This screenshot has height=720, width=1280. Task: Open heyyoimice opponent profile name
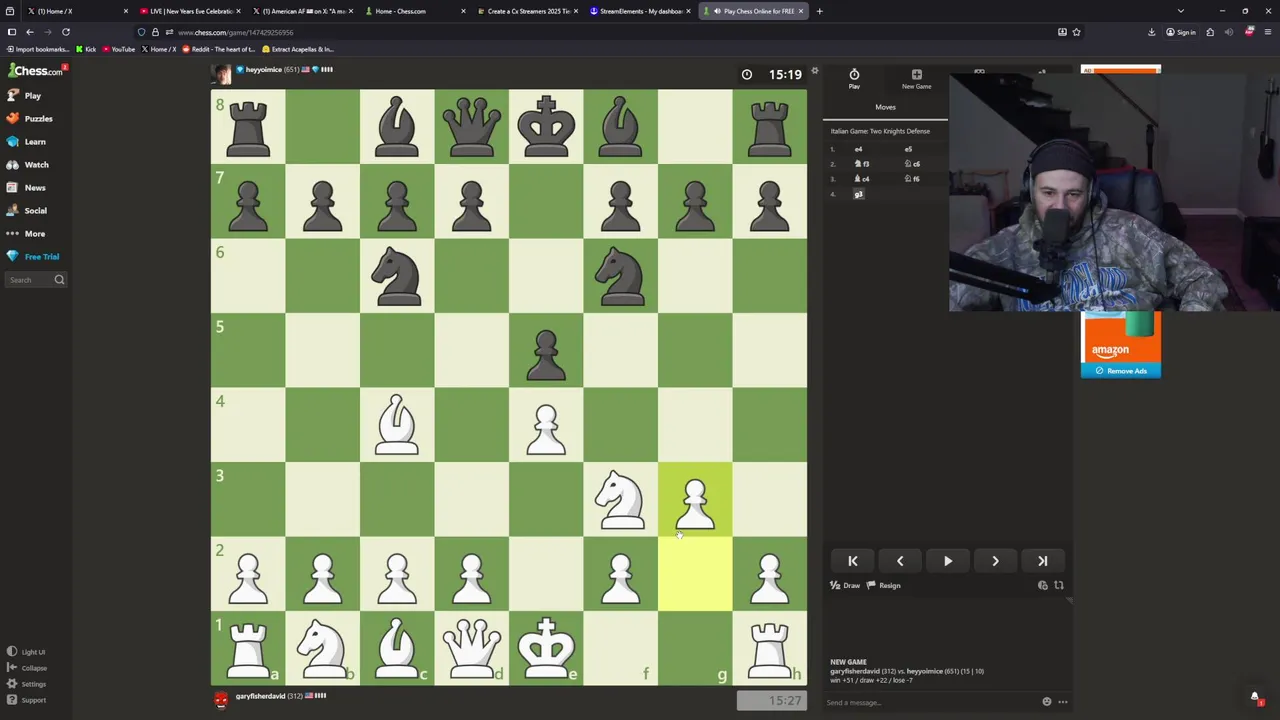coord(264,70)
